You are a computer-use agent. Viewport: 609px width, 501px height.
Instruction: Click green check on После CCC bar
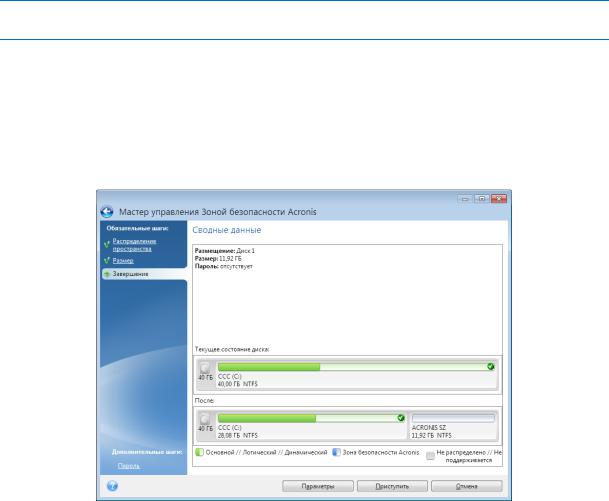[x=401, y=418]
